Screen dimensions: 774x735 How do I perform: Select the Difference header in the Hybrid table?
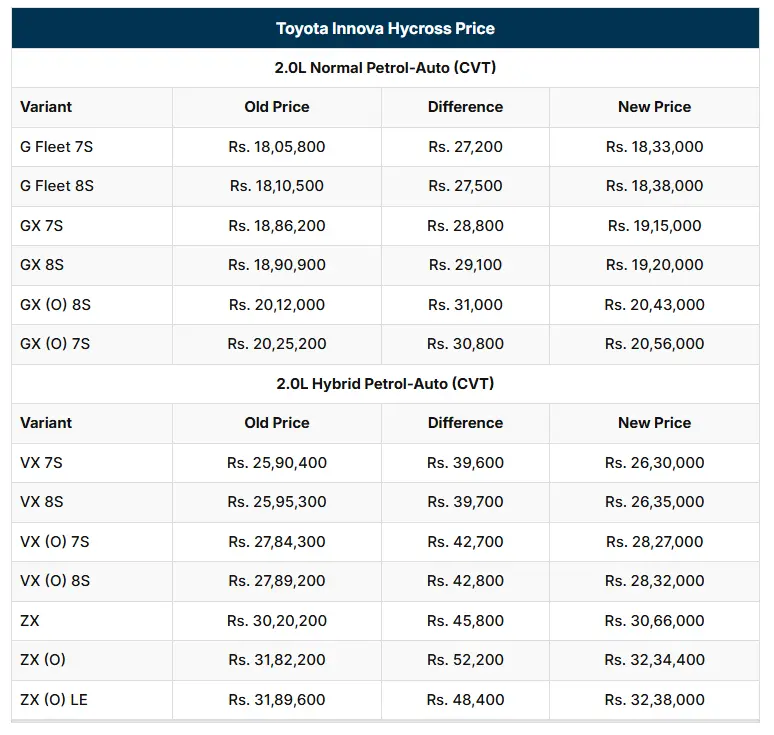(x=465, y=423)
